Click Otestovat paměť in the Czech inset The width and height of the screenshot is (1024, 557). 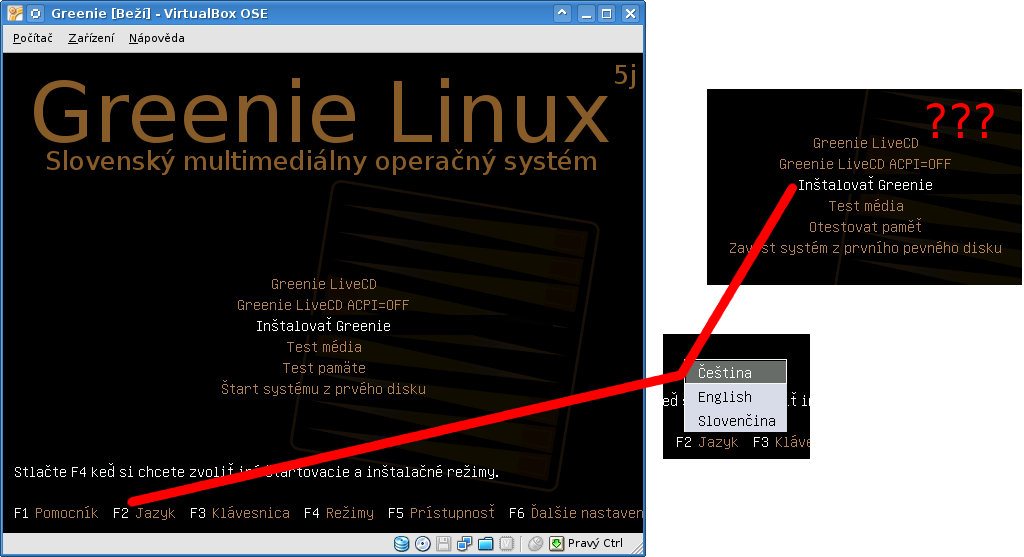coord(865,227)
